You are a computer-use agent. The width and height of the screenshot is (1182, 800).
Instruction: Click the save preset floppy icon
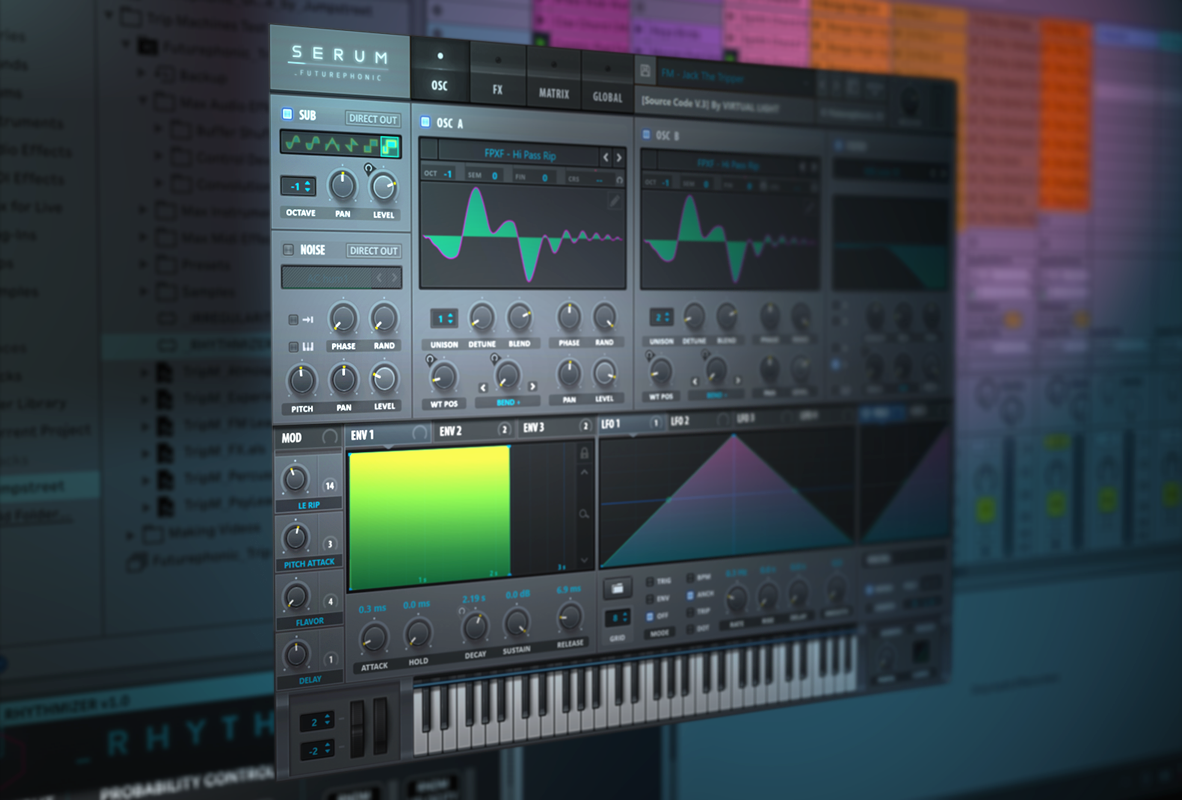pos(645,71)
